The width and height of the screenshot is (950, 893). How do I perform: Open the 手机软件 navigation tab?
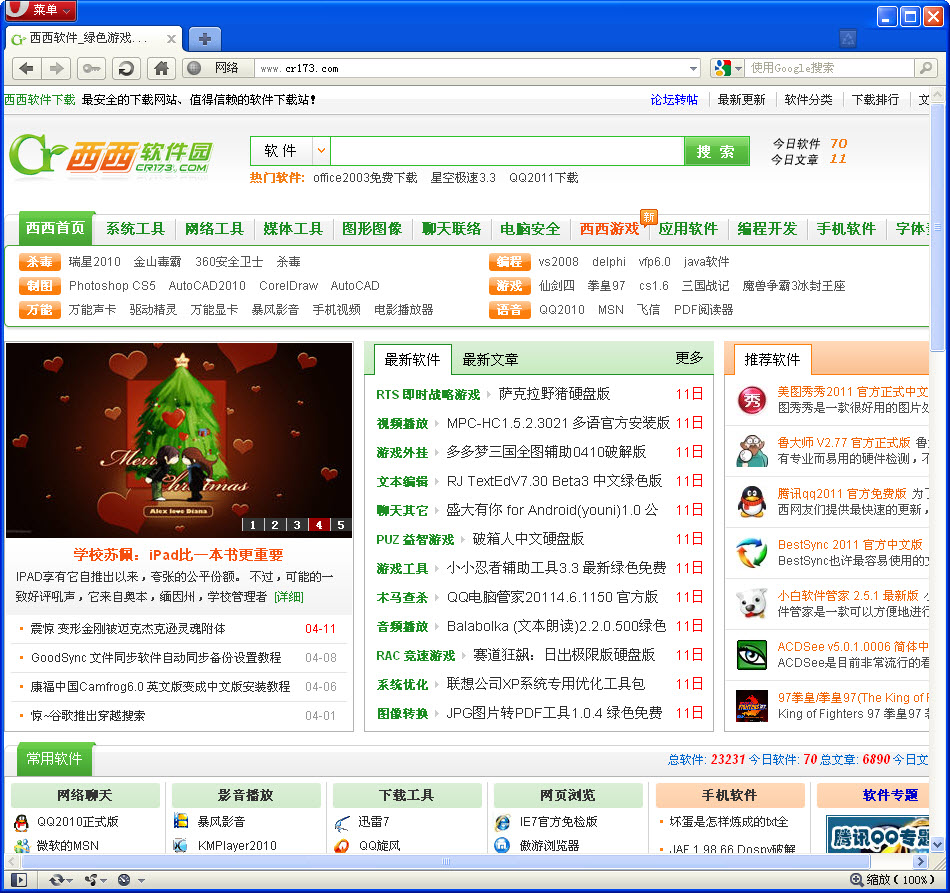pos(846,229)
